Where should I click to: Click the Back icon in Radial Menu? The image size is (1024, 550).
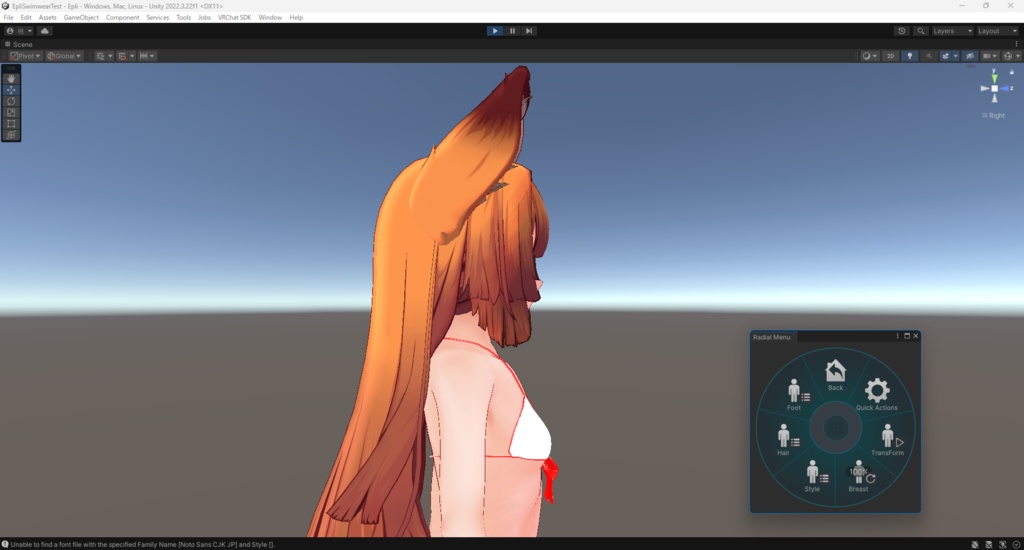coord(835,375)
